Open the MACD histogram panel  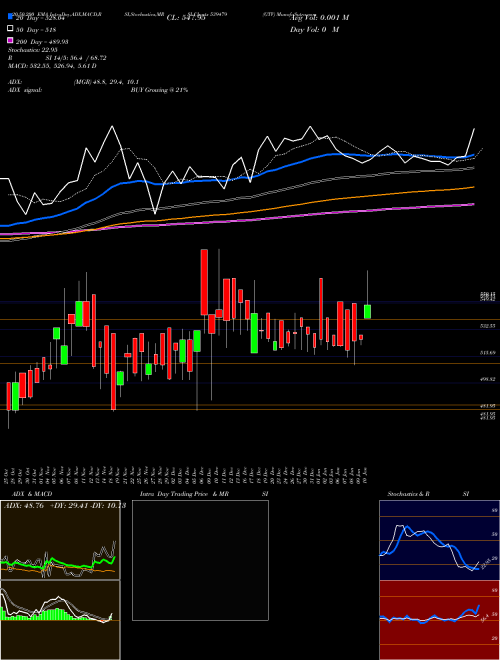[60, 620]
